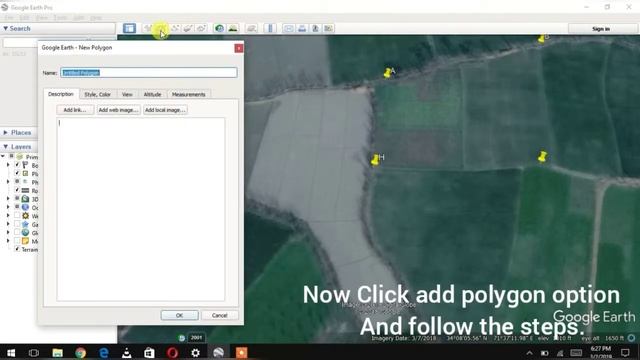Collapse the Primary Database tree node

tap(3, 156)
